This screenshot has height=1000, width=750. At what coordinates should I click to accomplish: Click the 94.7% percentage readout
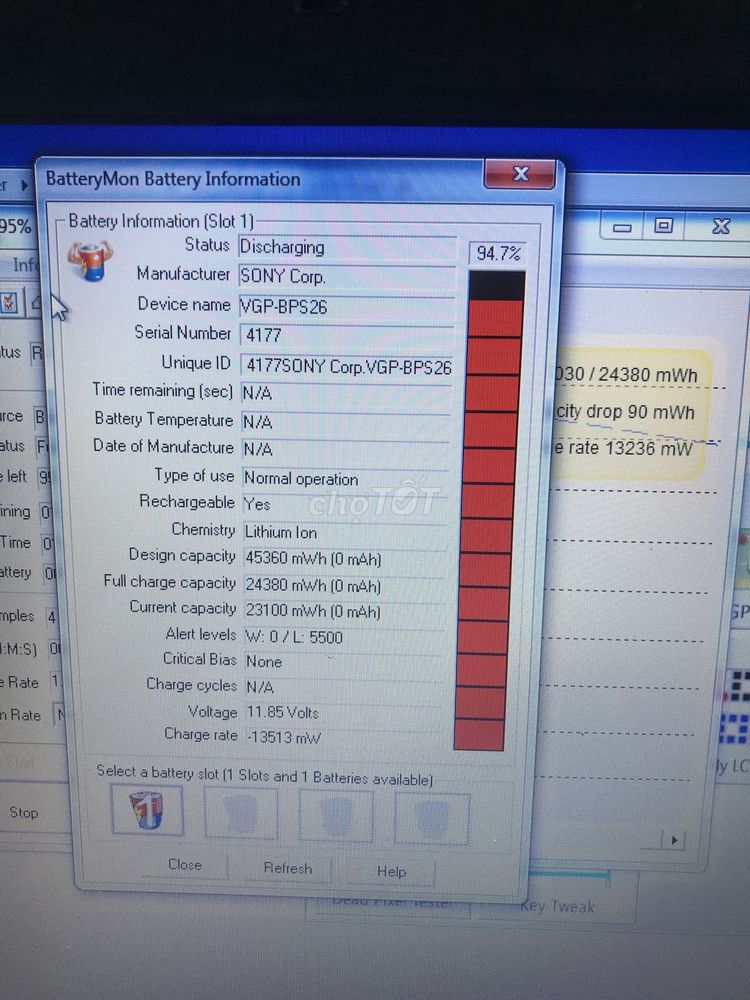498,254
